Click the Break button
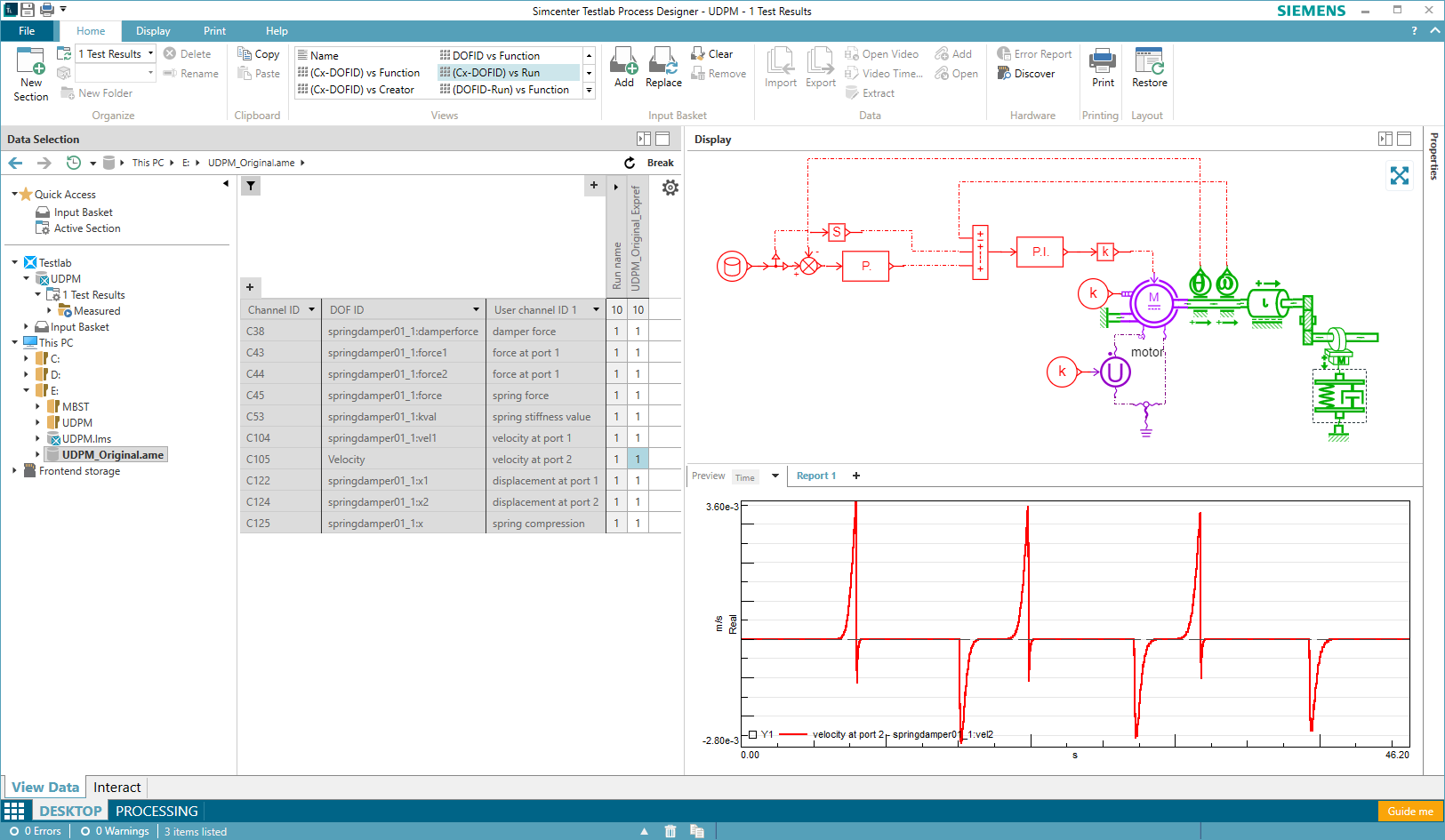The image size is (1445, 840). [x=660, y=162]
